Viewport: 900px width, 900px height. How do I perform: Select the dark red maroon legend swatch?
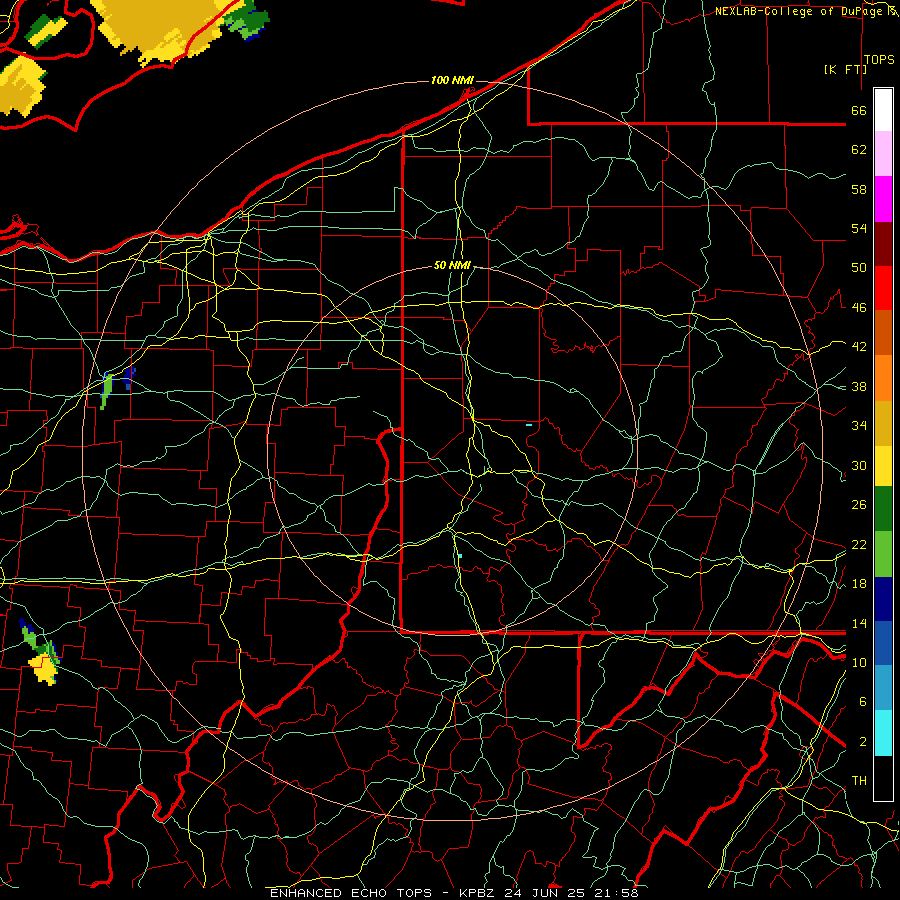tap(883, 243)
